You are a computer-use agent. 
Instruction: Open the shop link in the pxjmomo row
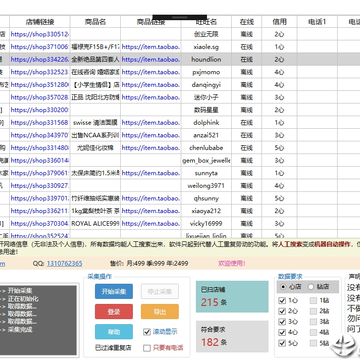point(40,72)
